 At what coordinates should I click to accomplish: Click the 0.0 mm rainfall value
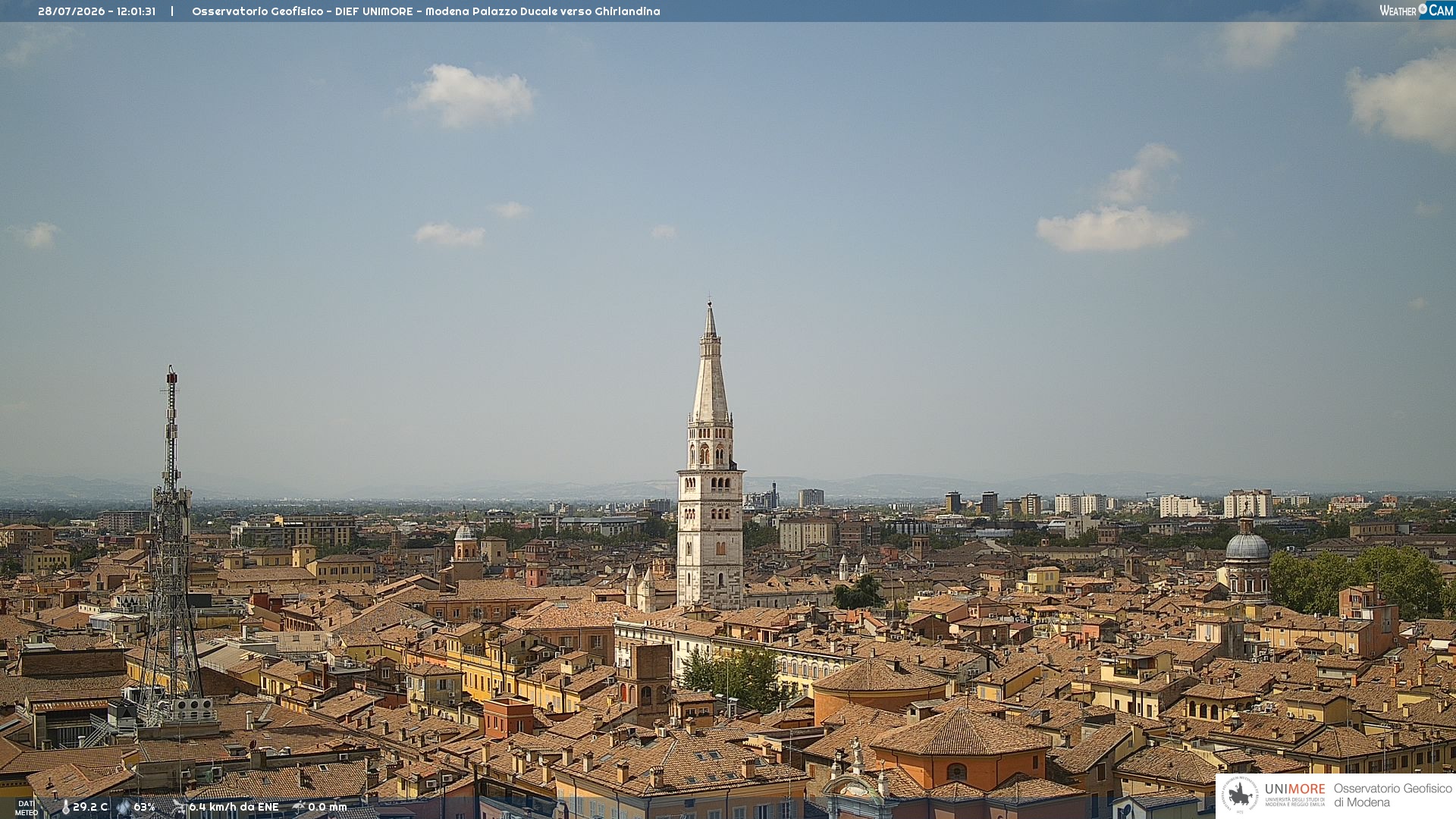coord(328,808)
